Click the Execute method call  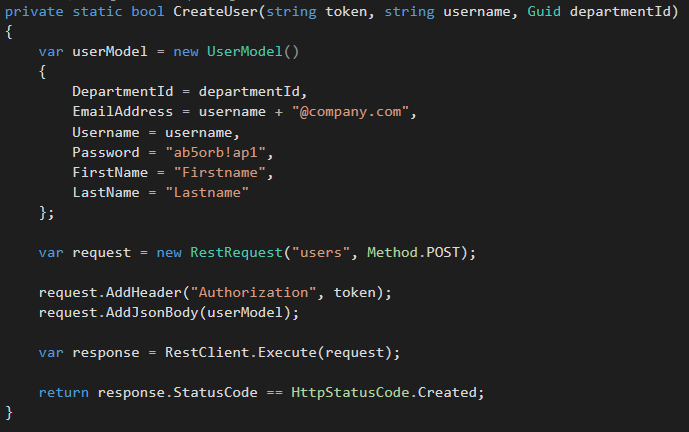coord(287,352)
